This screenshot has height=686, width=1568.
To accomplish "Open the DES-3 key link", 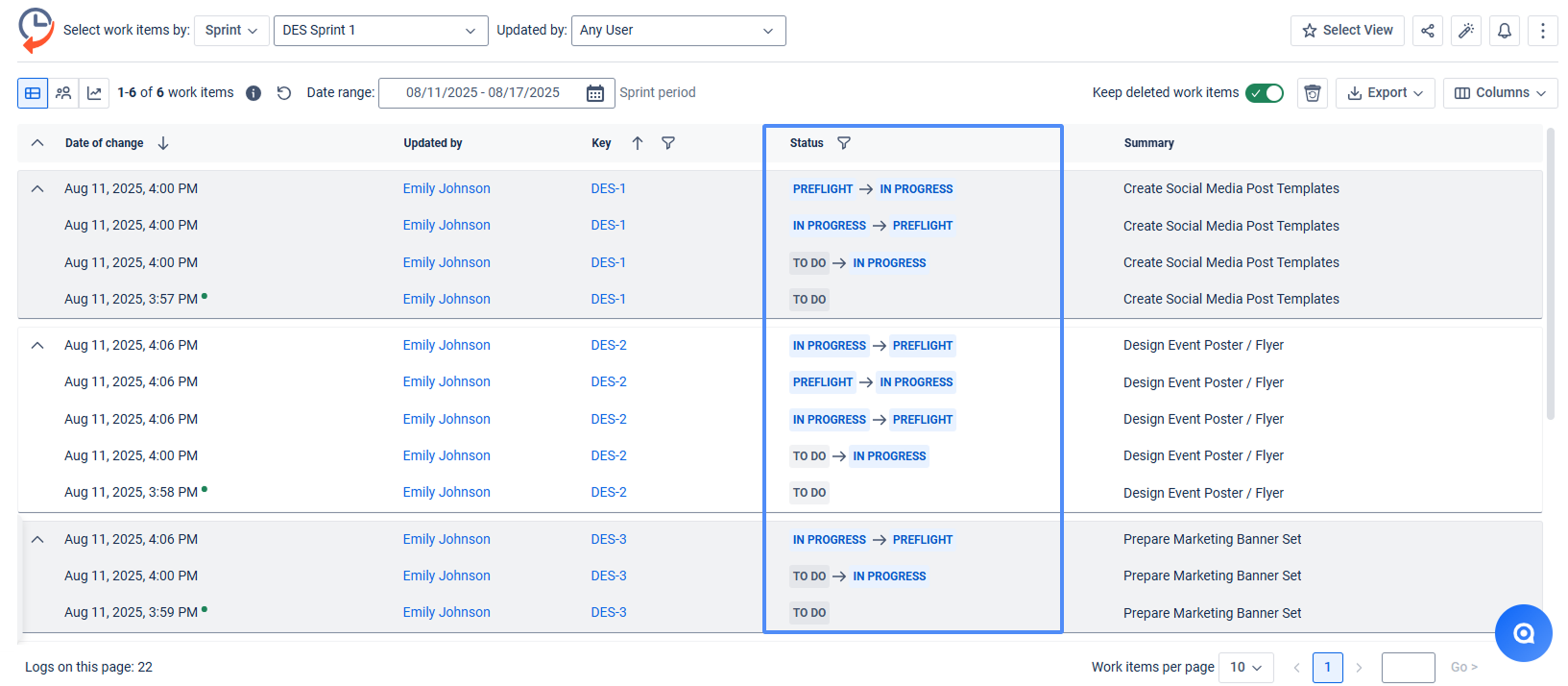I will (609, 539).
